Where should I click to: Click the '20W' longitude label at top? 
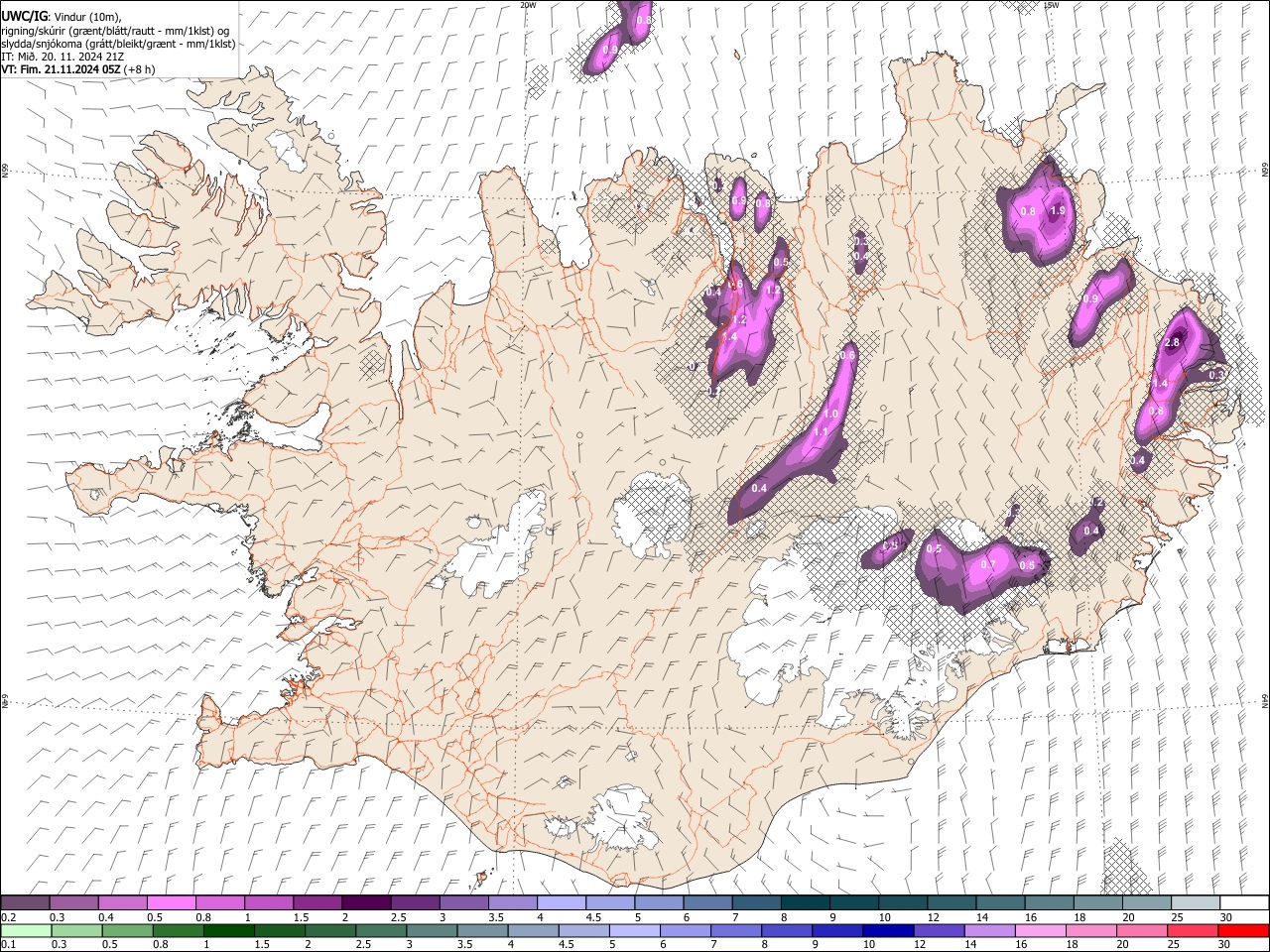(x=528, y=5)
